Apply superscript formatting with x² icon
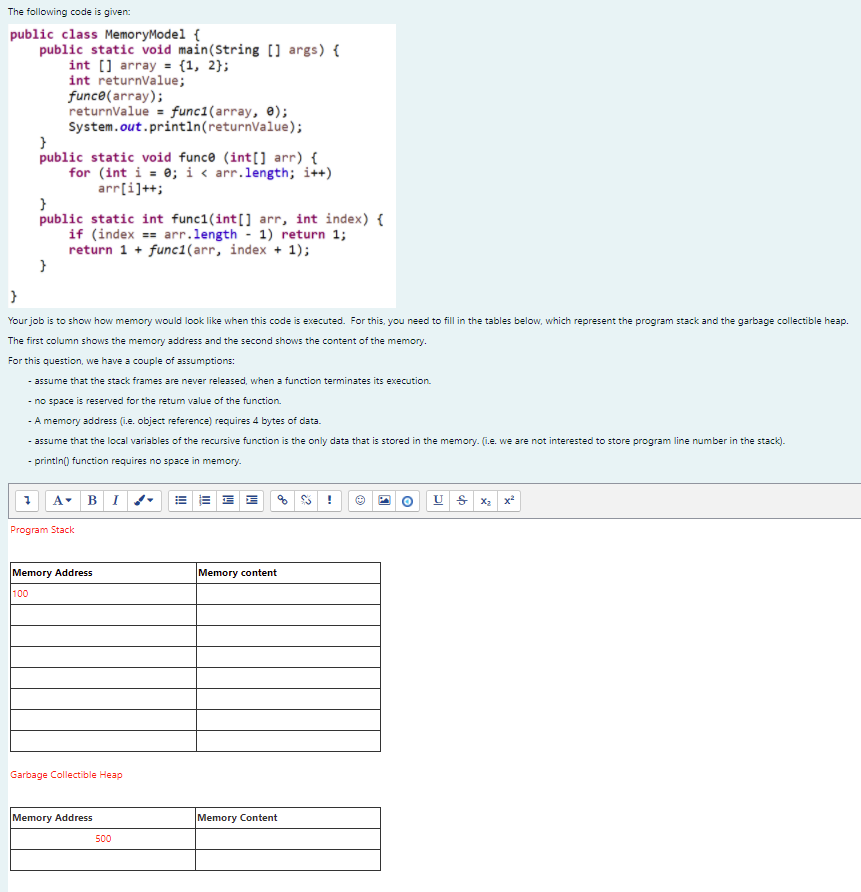This screenshot has height=892, width=861. [x=509, y=500]
